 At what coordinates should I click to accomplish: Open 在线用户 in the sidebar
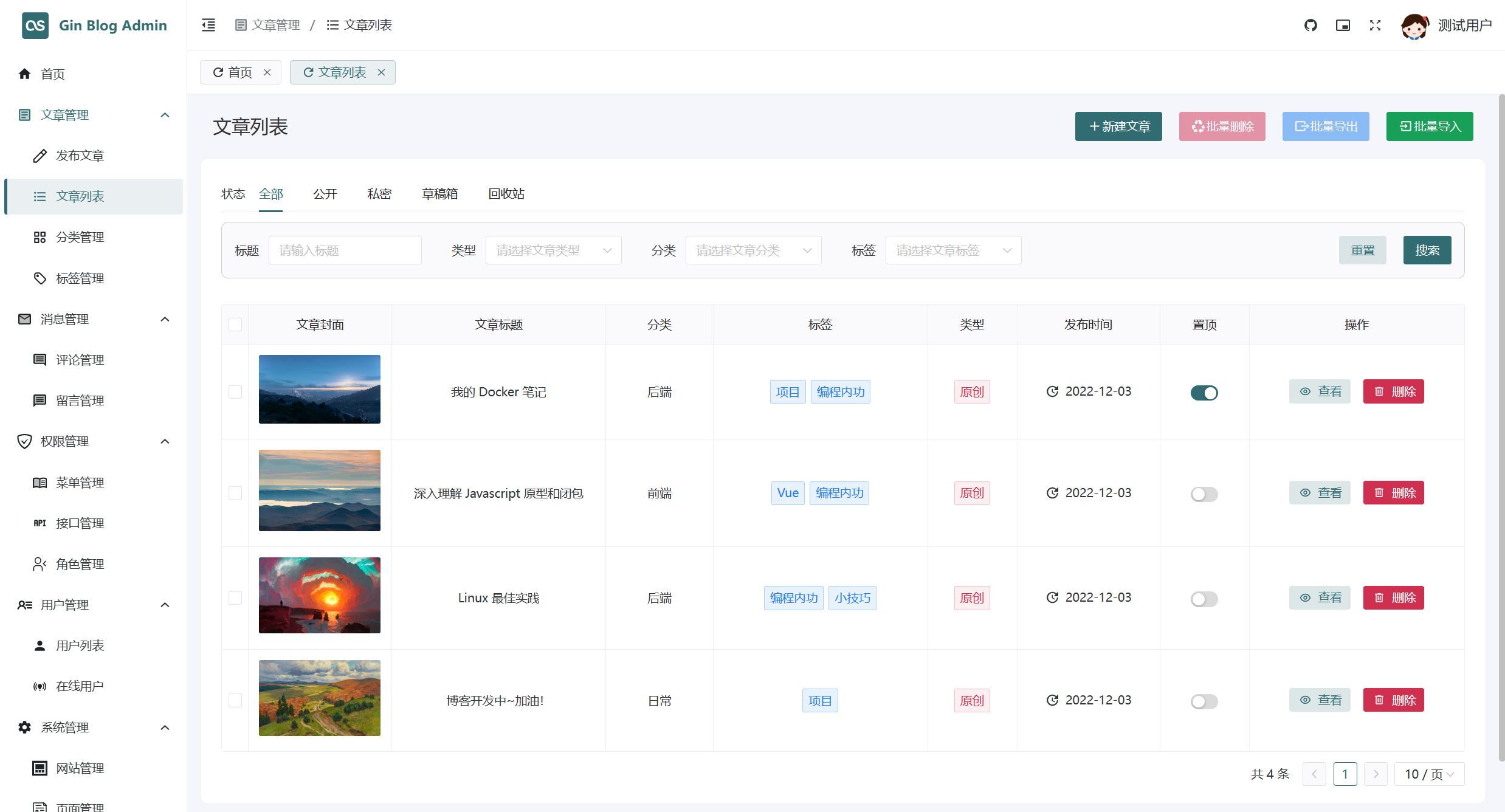(x=80, y=686)
